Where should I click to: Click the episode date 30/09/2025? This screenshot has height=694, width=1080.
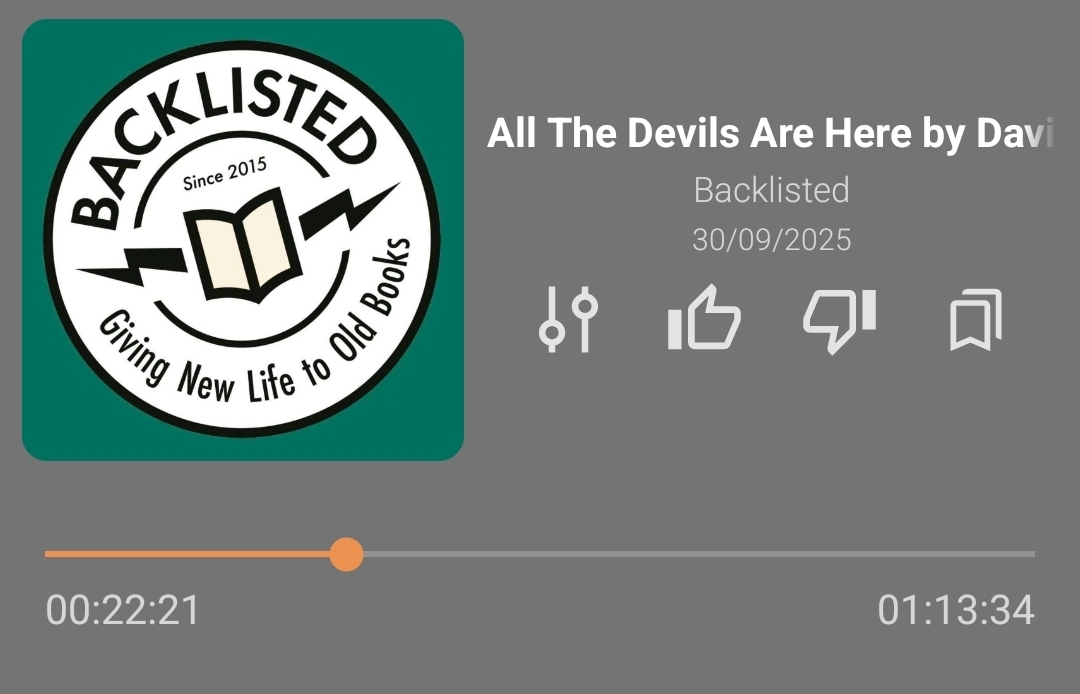tap(771, 240)
